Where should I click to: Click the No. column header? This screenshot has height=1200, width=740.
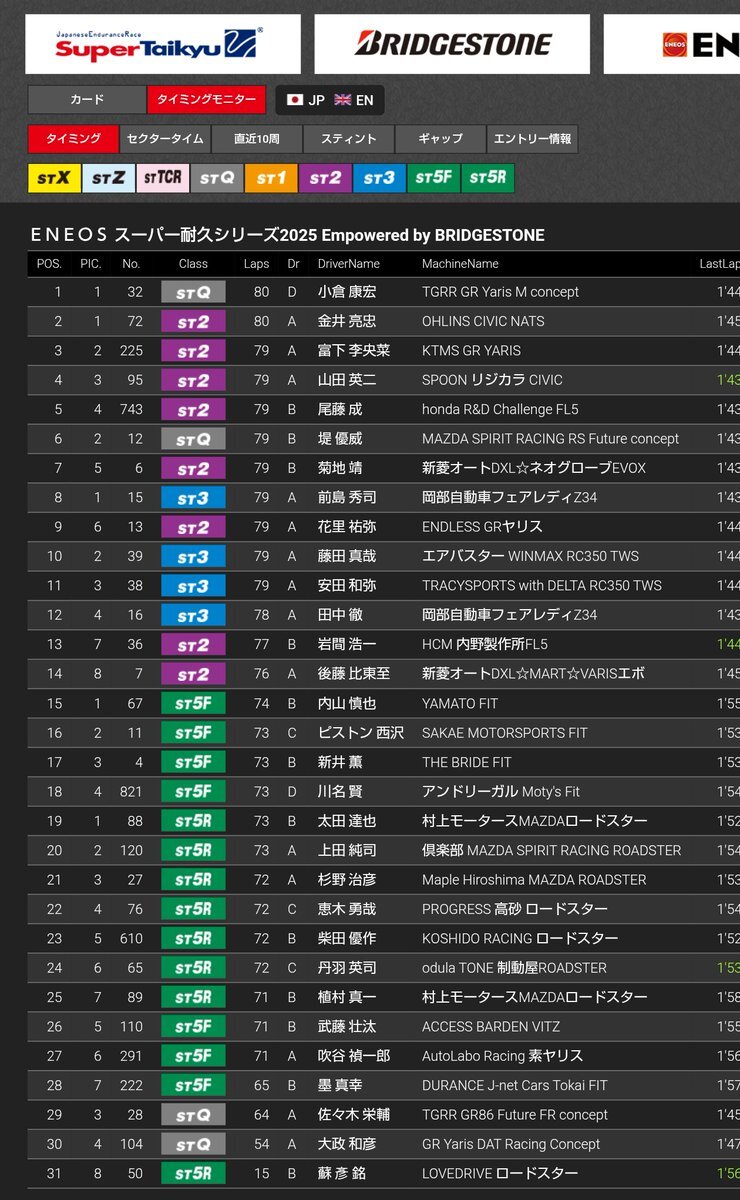131,264
